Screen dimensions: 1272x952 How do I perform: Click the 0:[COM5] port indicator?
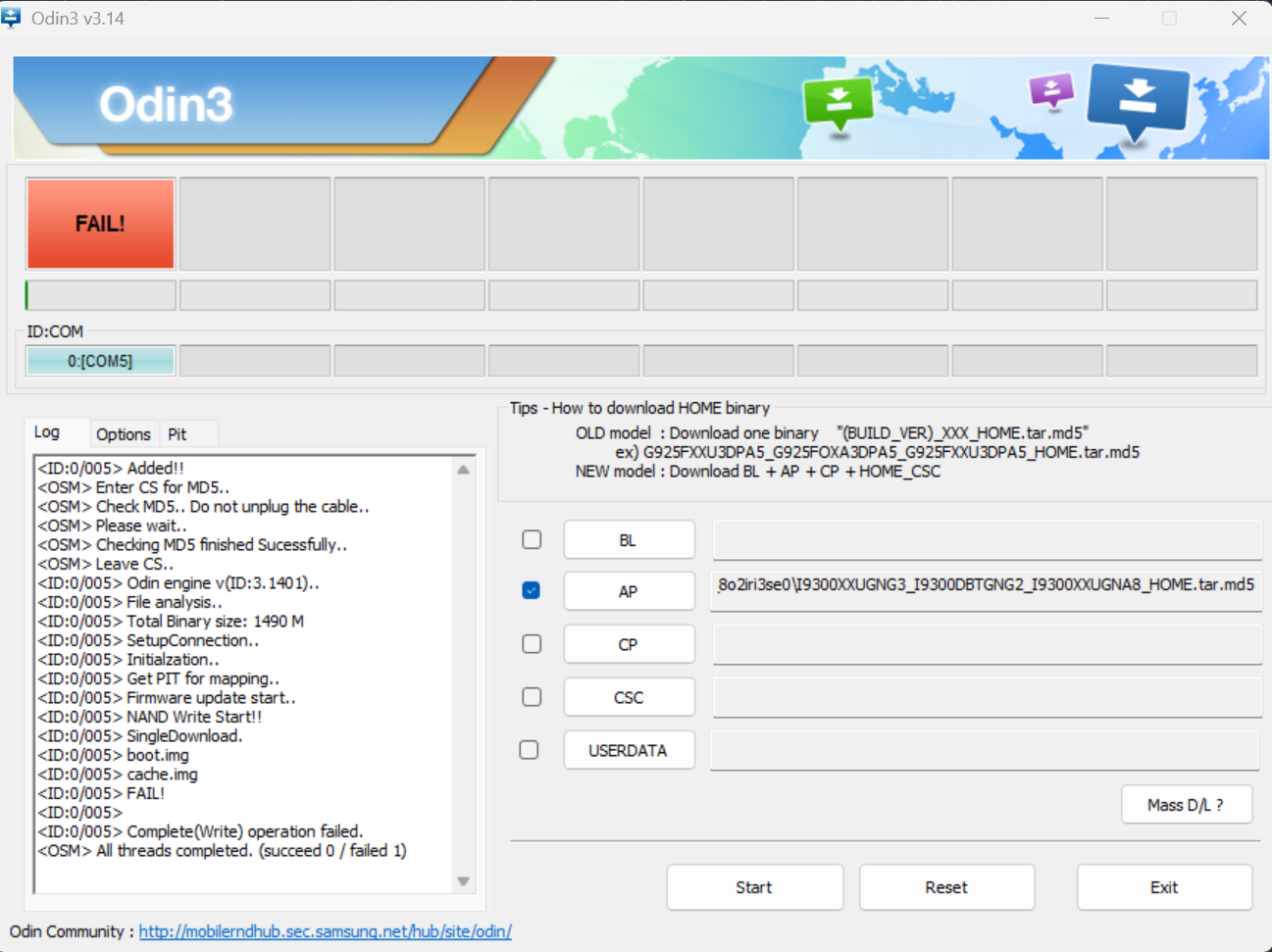pos(100,361)
